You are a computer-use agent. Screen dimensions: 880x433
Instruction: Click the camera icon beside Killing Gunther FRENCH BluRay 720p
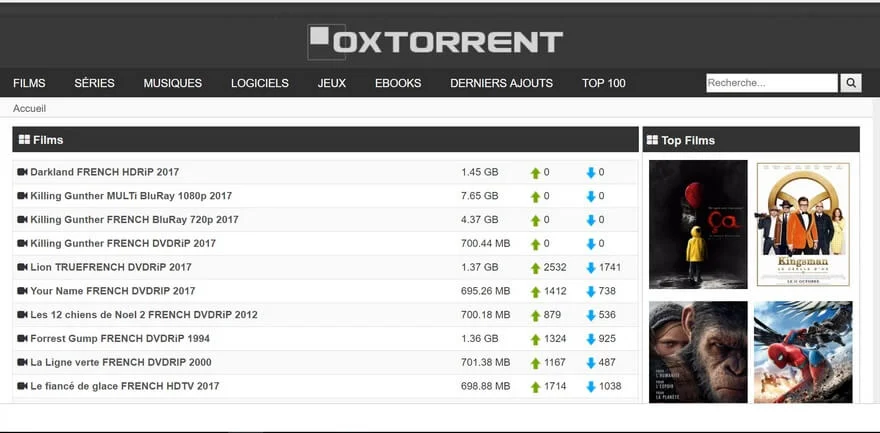22,220
